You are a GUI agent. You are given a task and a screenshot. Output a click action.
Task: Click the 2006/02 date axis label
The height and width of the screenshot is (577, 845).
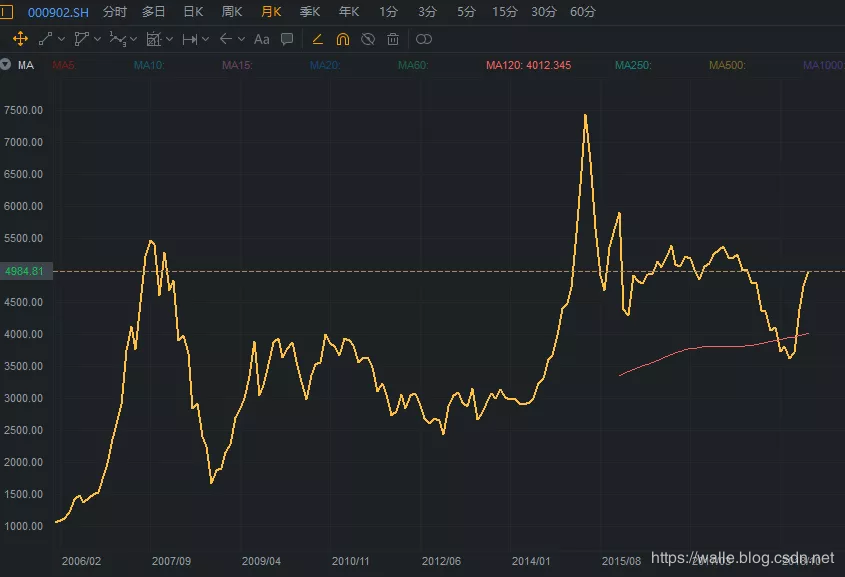click(81, 561)
